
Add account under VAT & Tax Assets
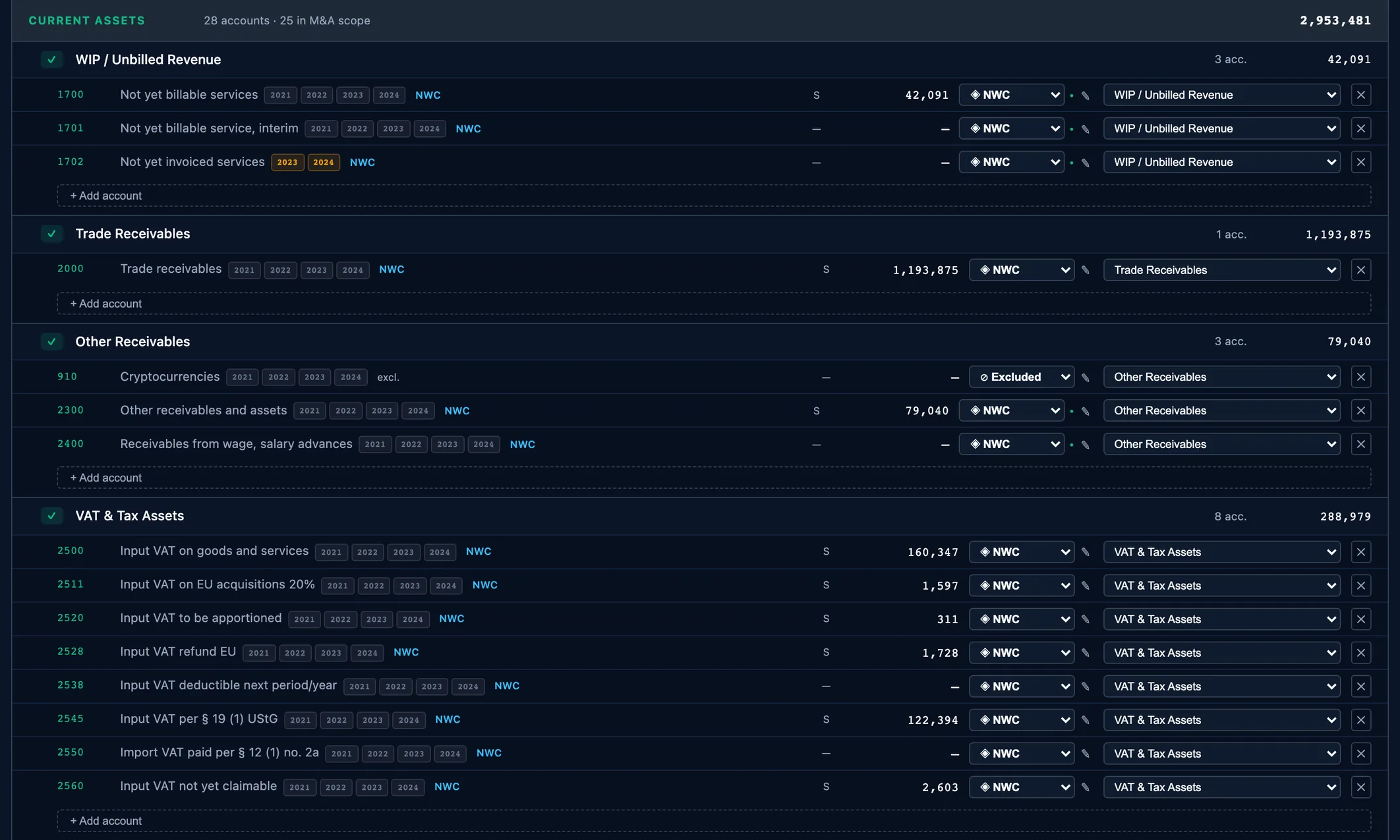(x=714, y=821)
